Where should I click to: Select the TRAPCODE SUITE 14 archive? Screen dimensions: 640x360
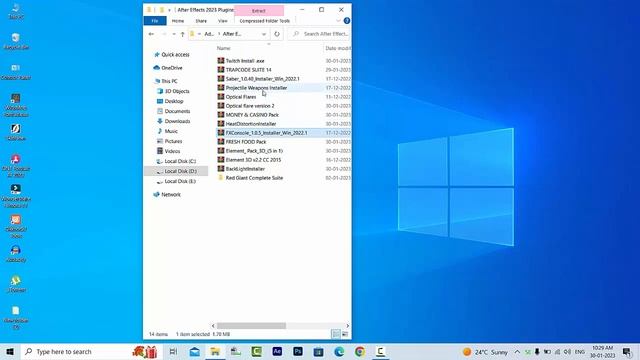[x=248, y=70]
